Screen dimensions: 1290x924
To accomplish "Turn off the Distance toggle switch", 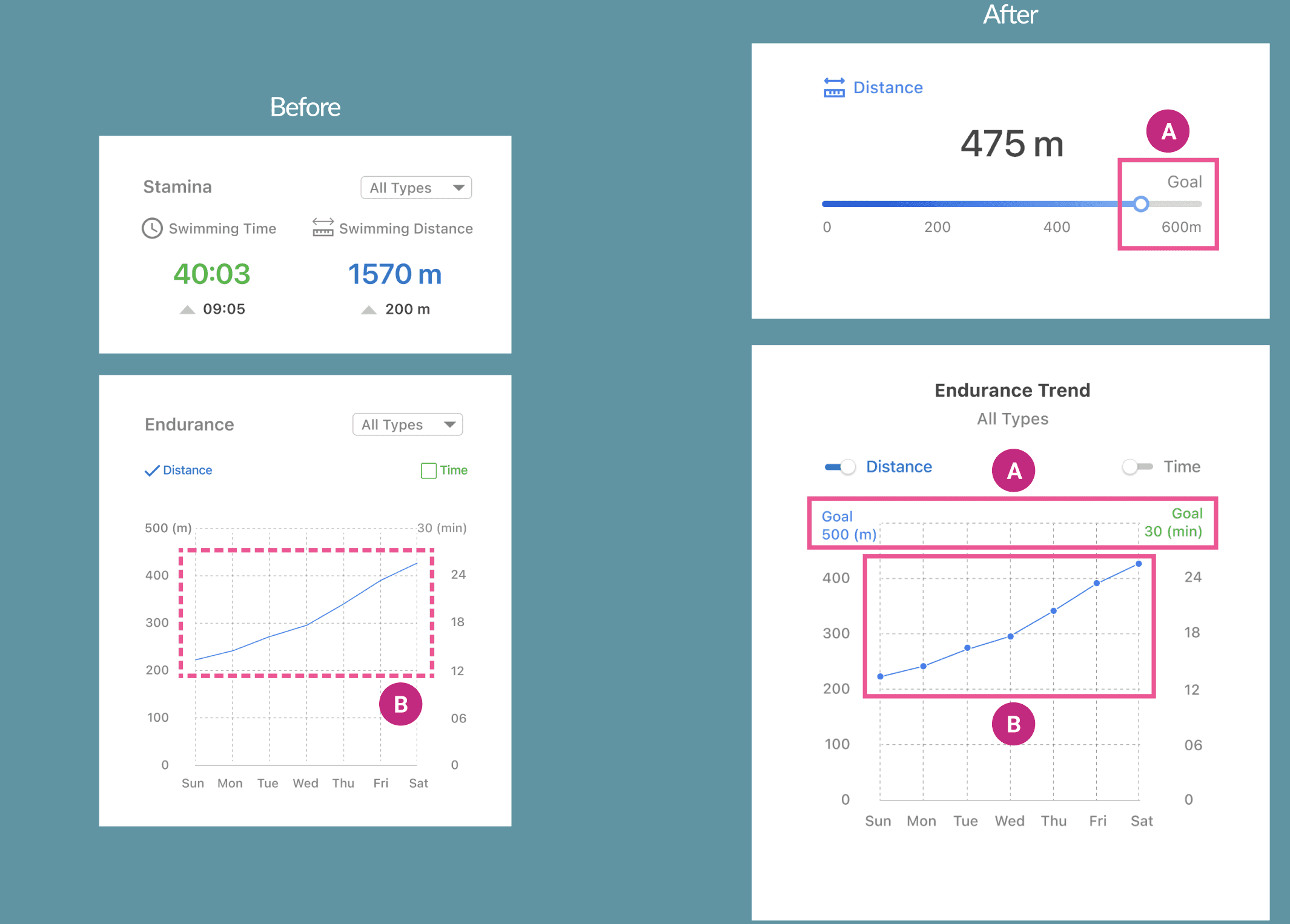I will point(840,467).
